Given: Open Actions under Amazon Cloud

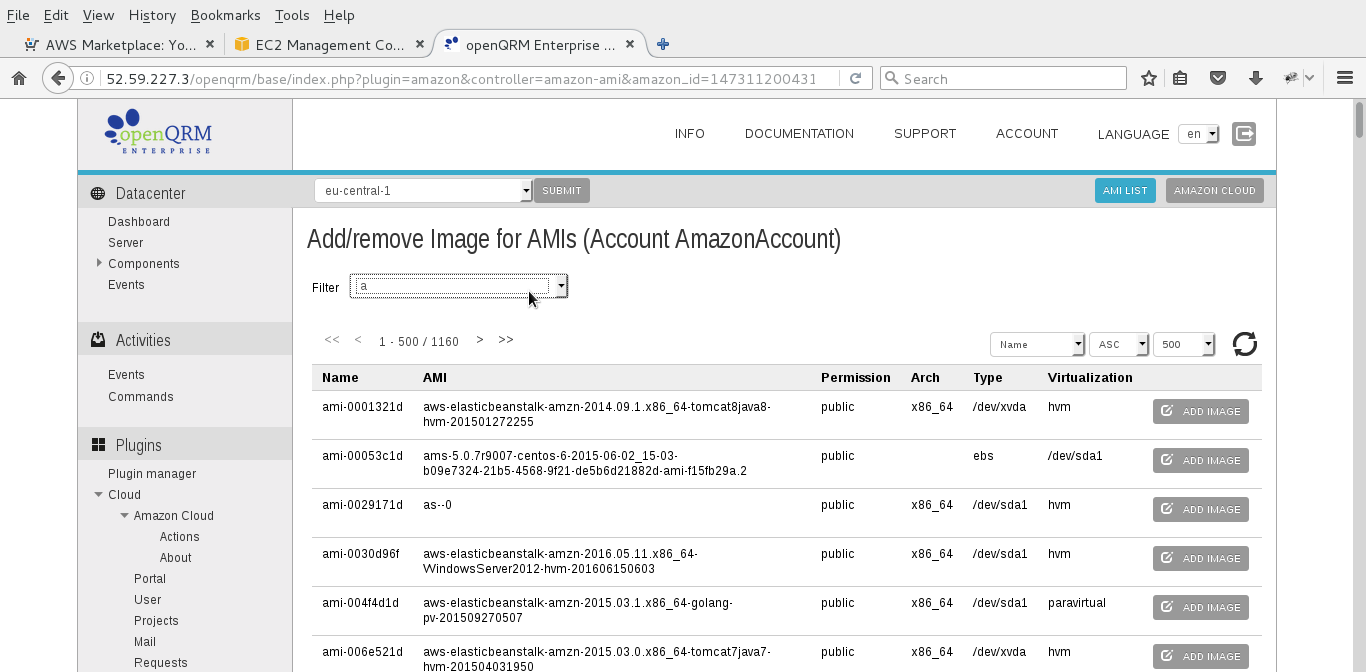Looking at the screenshot, I should tap(180, 537).
